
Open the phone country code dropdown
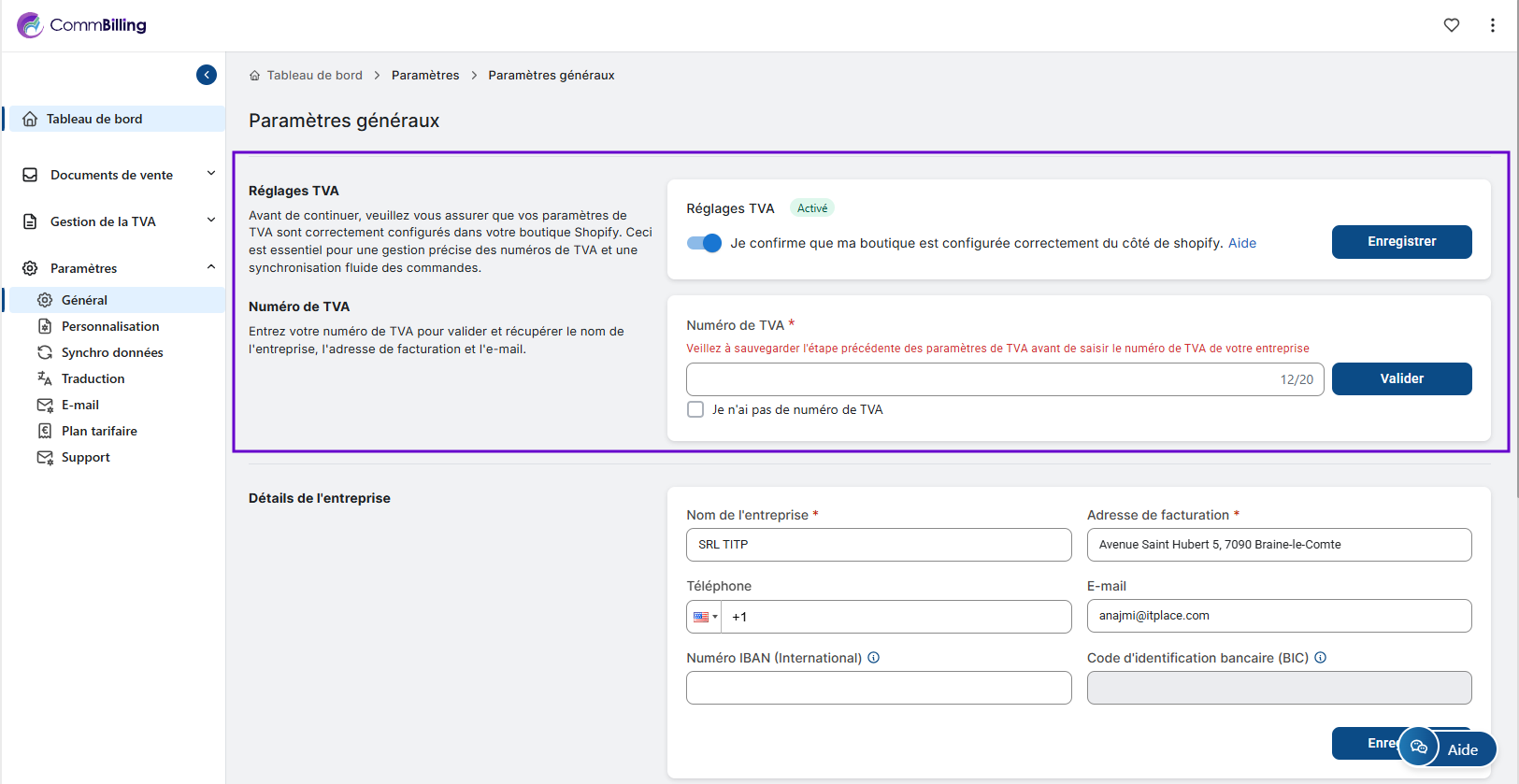coord(705,617)
